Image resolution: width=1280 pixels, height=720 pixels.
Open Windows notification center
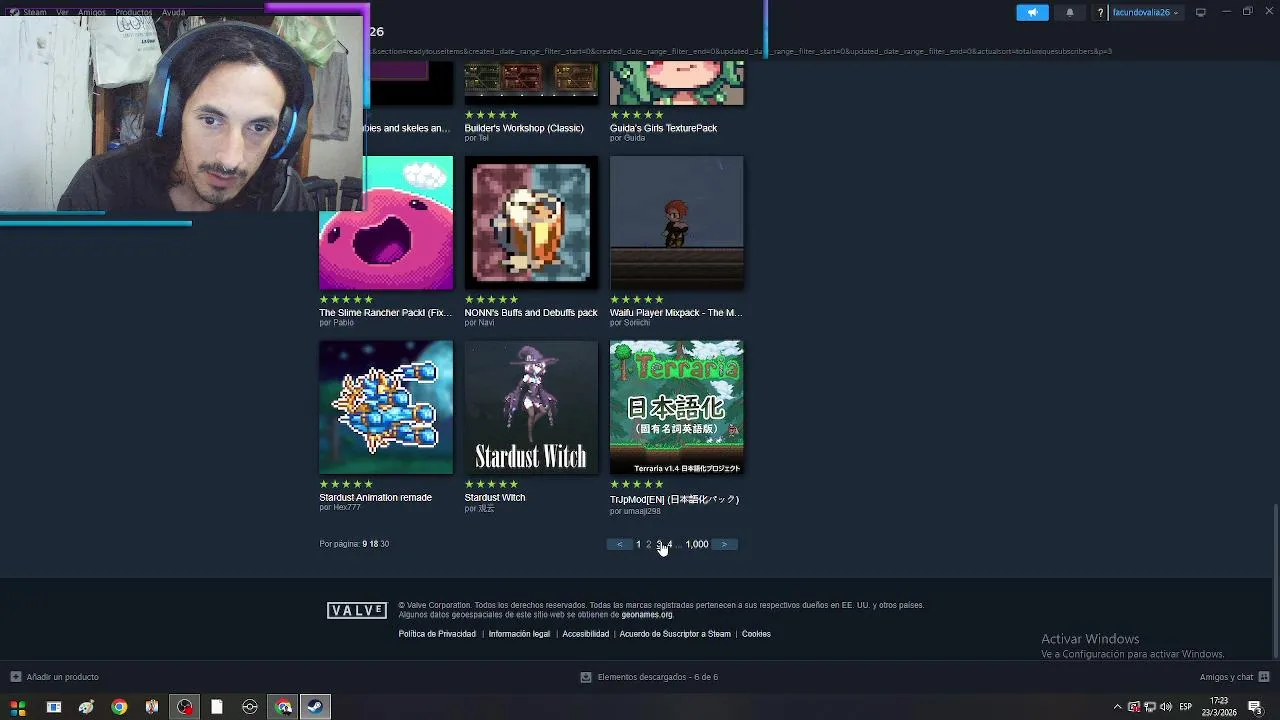(1255, 707)
